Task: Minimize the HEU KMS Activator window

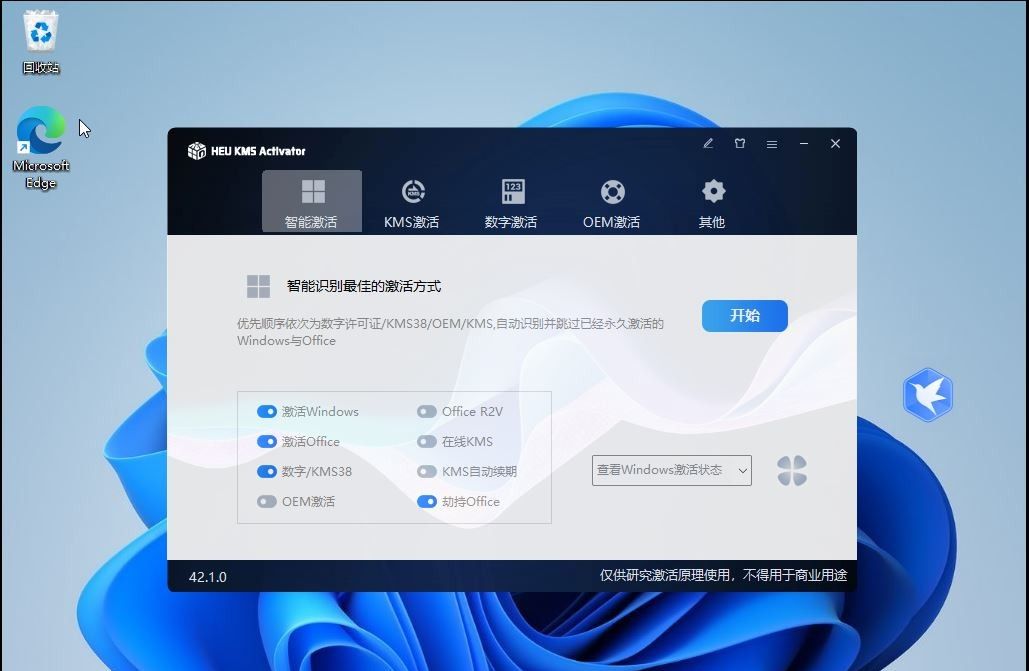Action: point(804,143)
